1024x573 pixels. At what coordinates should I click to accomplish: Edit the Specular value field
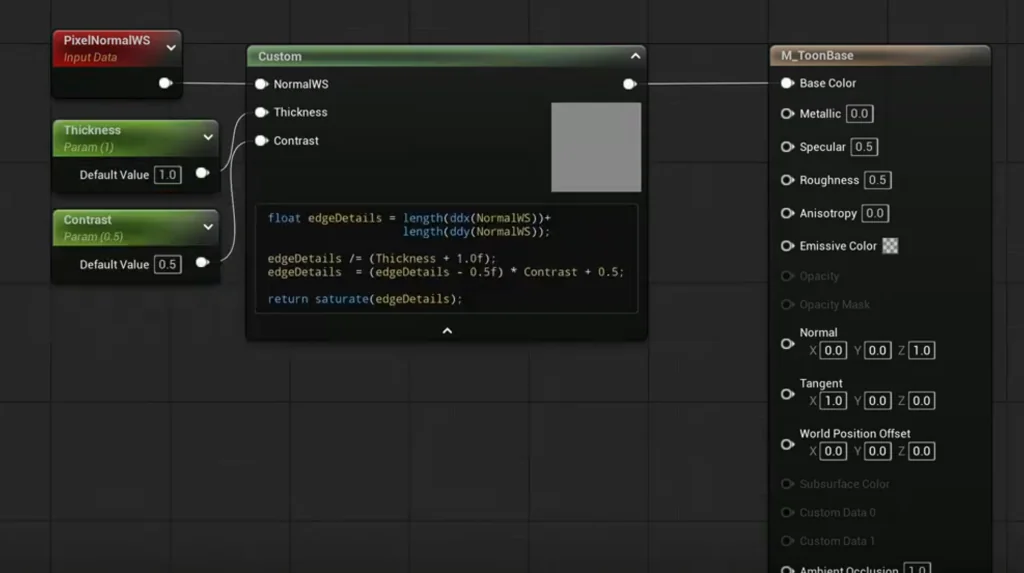click(864, 147)
